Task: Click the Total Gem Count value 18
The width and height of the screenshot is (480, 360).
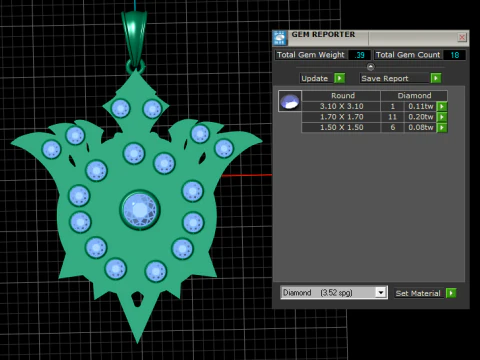Action: pos(455,55)
